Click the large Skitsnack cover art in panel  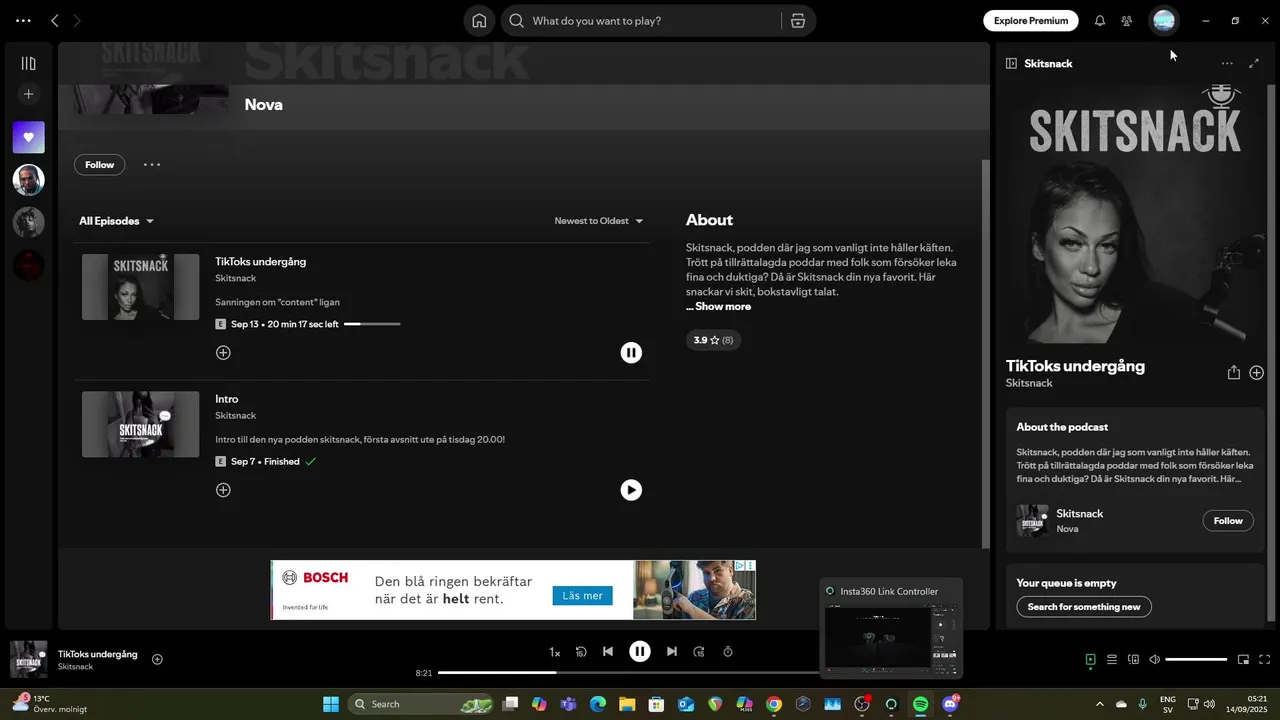pyautogui.click(x=1135, y=214)
